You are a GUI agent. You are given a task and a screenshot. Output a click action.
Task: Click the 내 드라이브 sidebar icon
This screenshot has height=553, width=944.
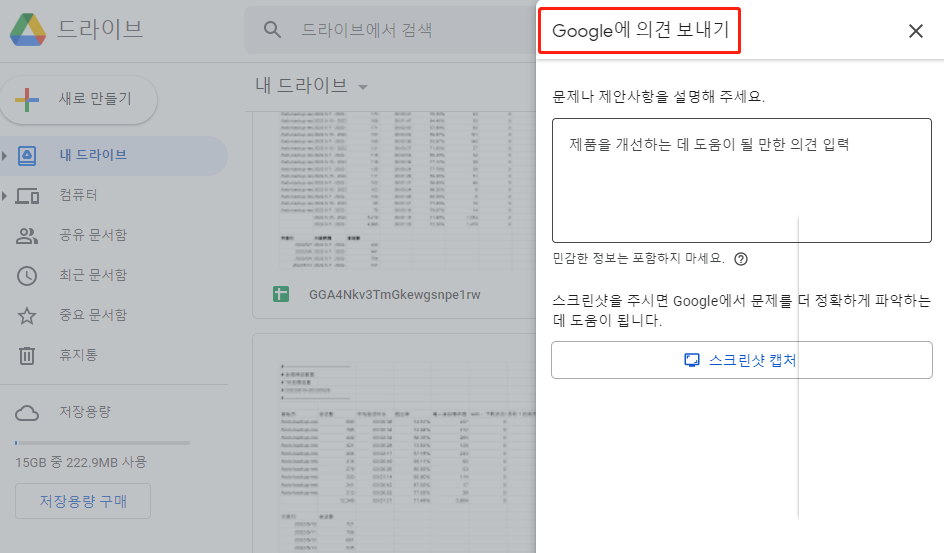click(x=26, y=155)
